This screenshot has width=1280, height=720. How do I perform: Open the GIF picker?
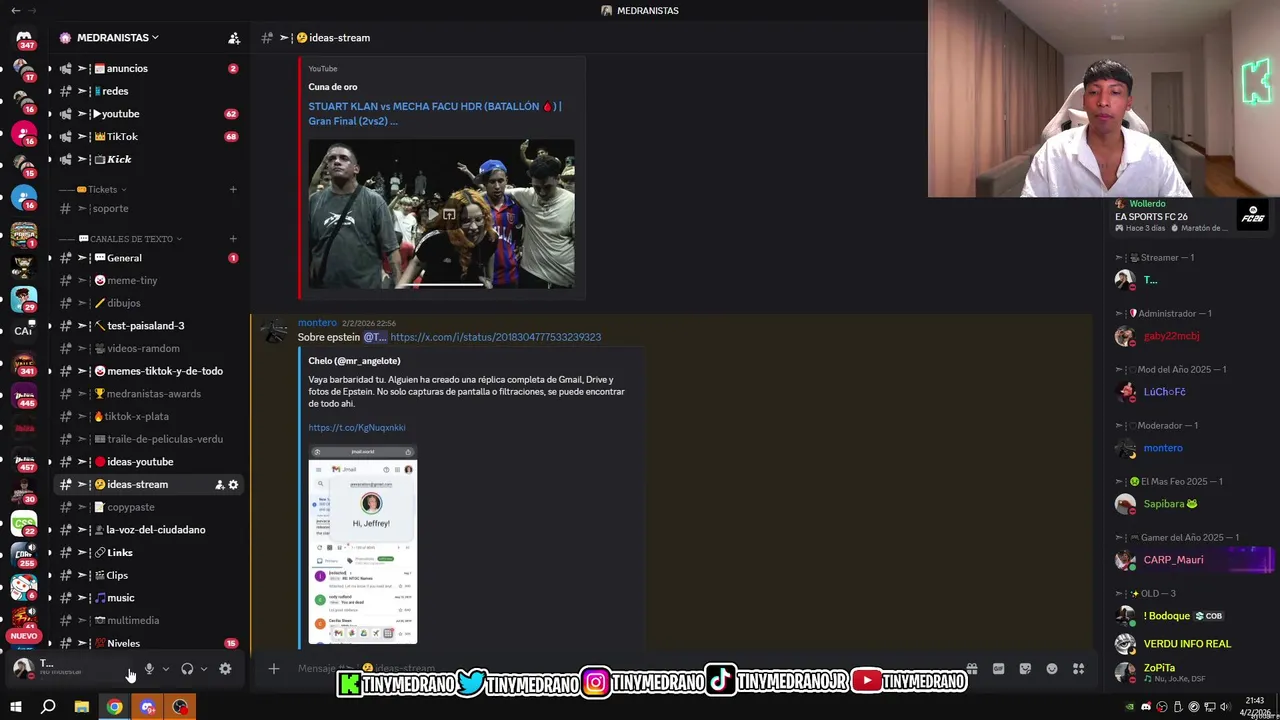[x=998, y=669]
